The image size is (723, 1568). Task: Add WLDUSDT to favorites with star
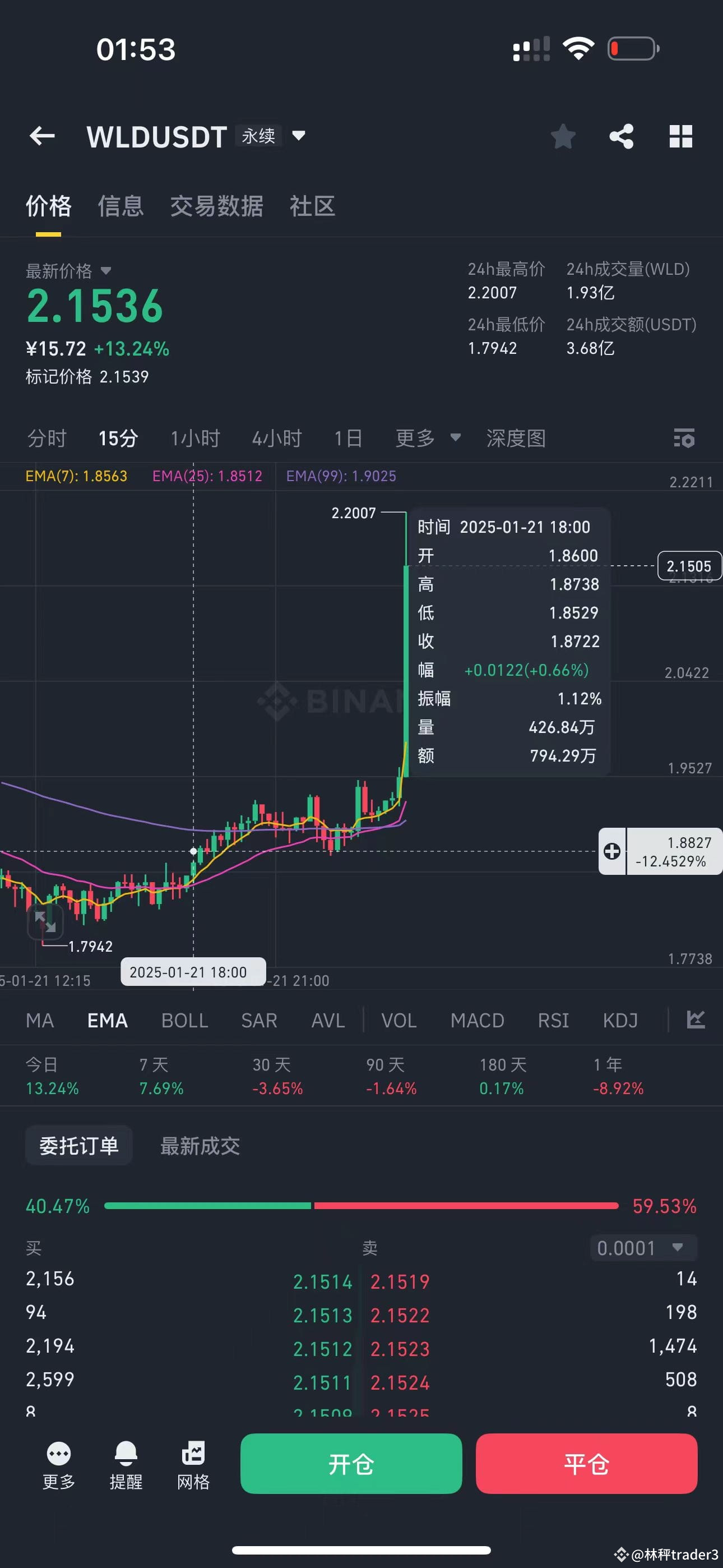[x=563, y=136]
